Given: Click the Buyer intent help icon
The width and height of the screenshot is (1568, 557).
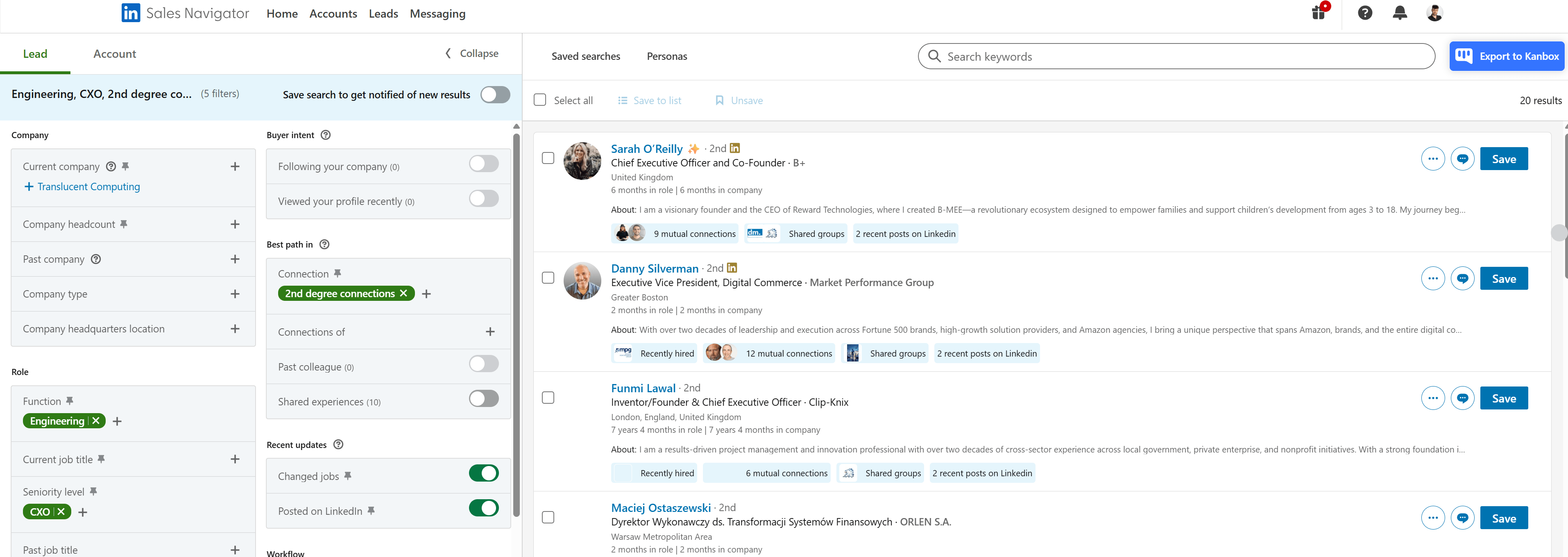Looking at the screenshot, I should [x=326, y=135].
